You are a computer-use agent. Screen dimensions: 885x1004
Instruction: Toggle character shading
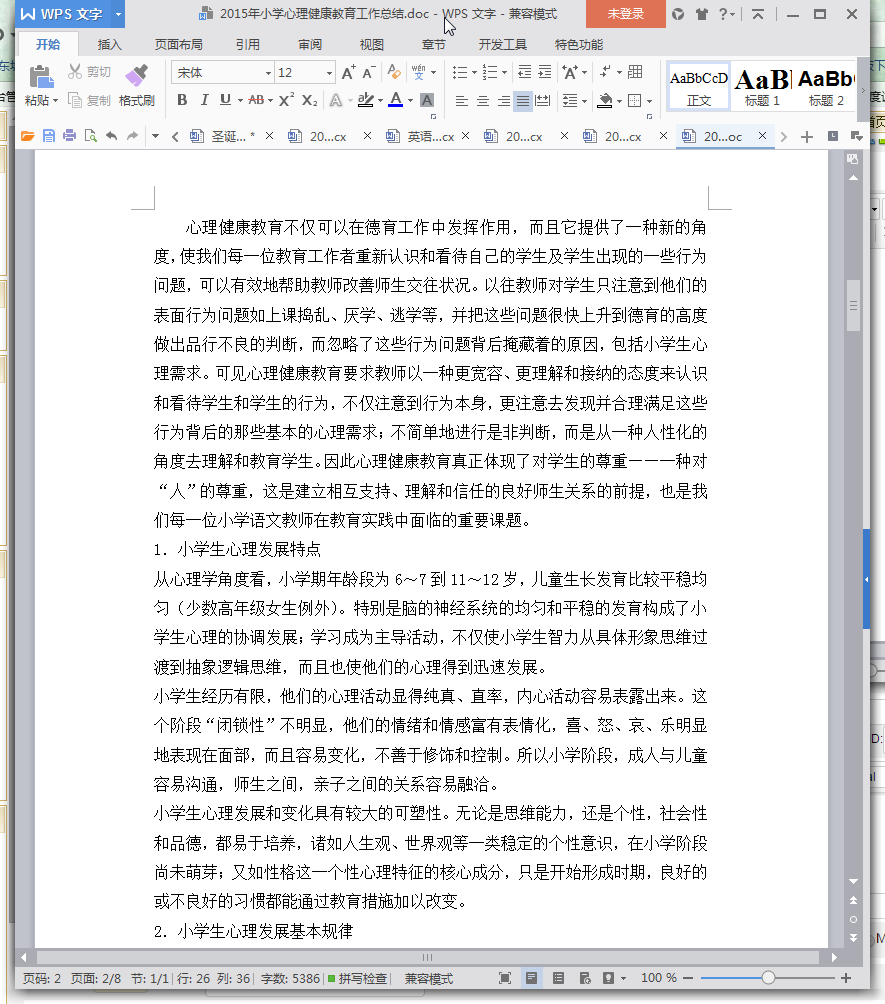[x=426, y=100]
